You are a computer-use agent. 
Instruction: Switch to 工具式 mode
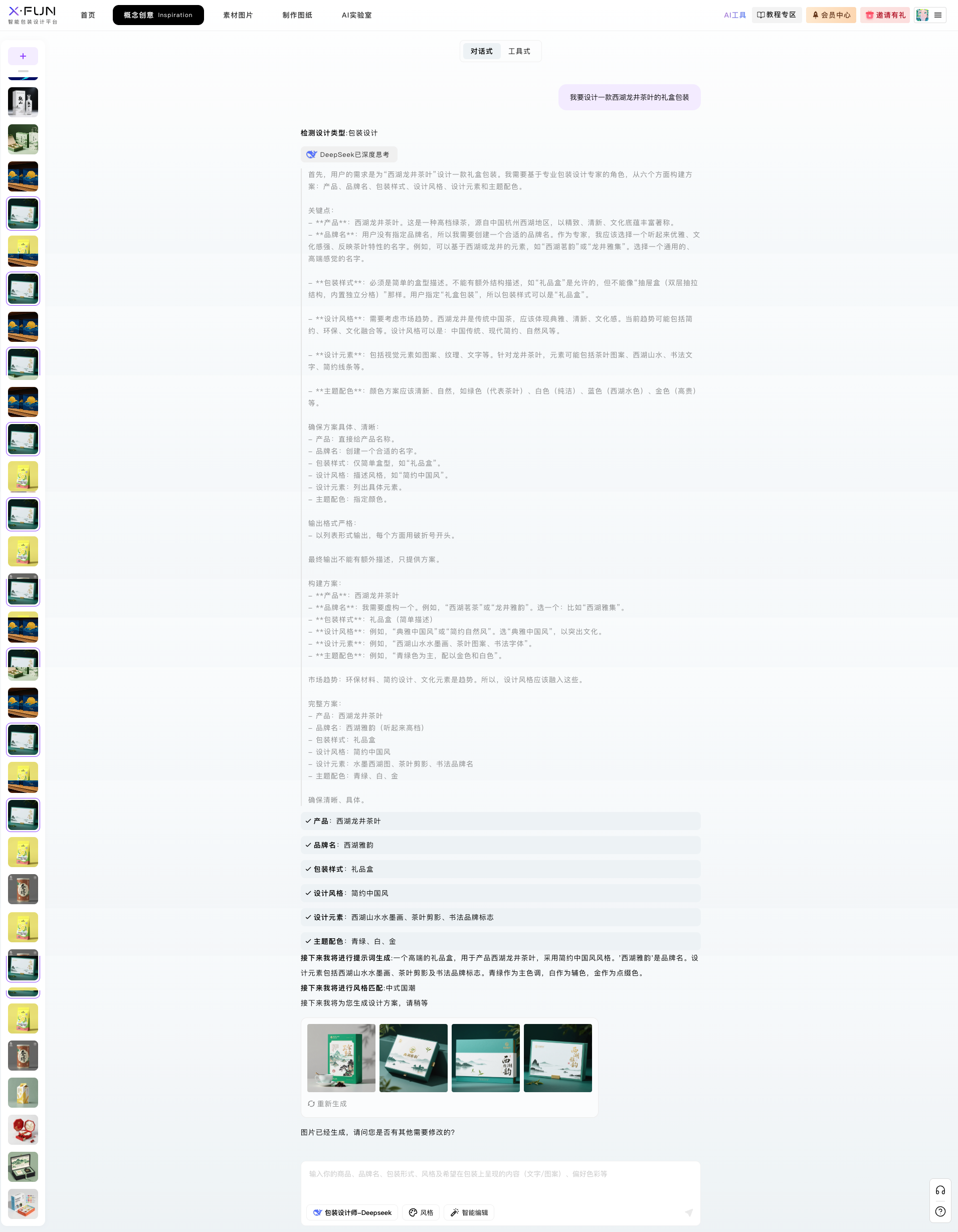(x=519, y=51)
